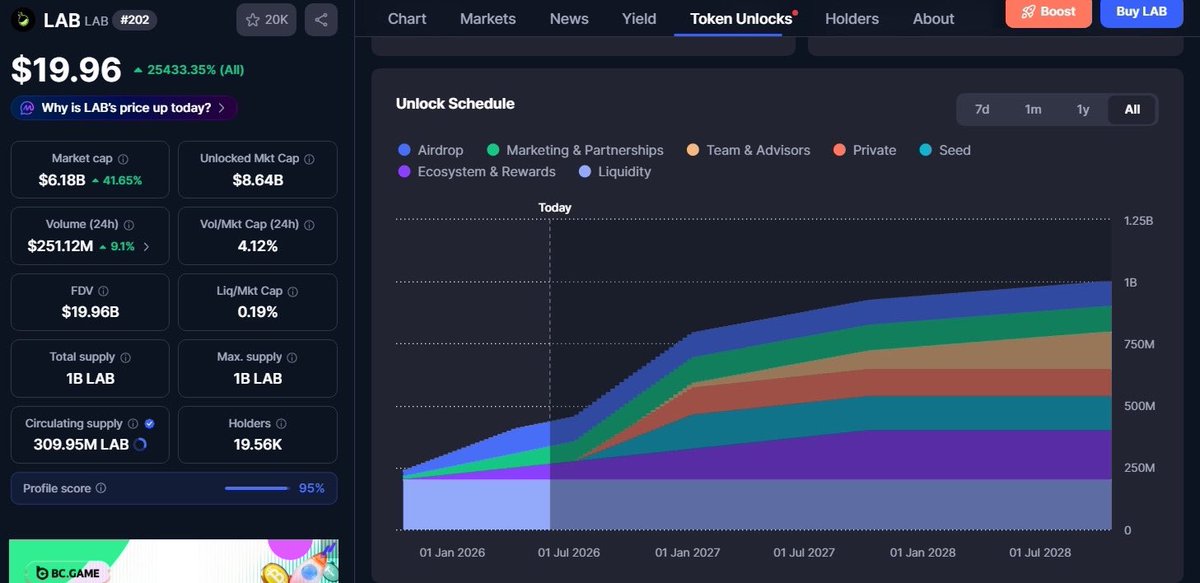
Task: Select the All range option
Action: point(1132,109)
